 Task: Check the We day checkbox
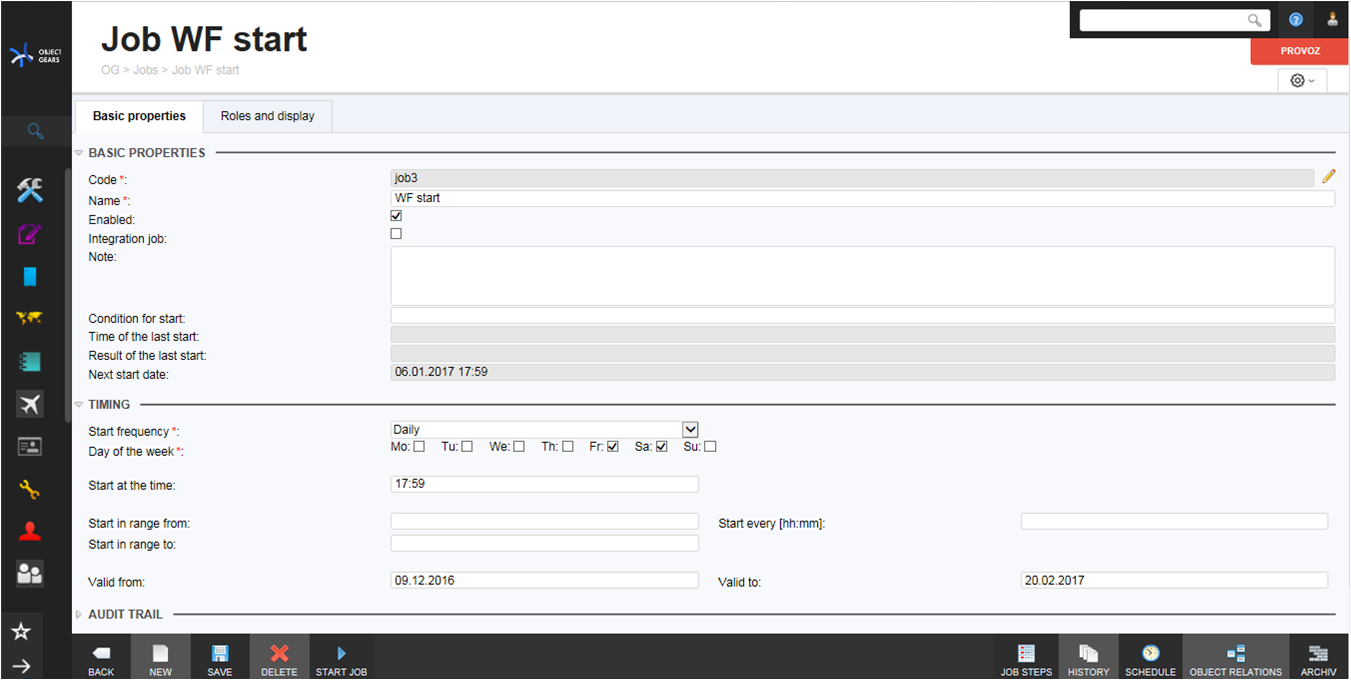coord(519,447)
